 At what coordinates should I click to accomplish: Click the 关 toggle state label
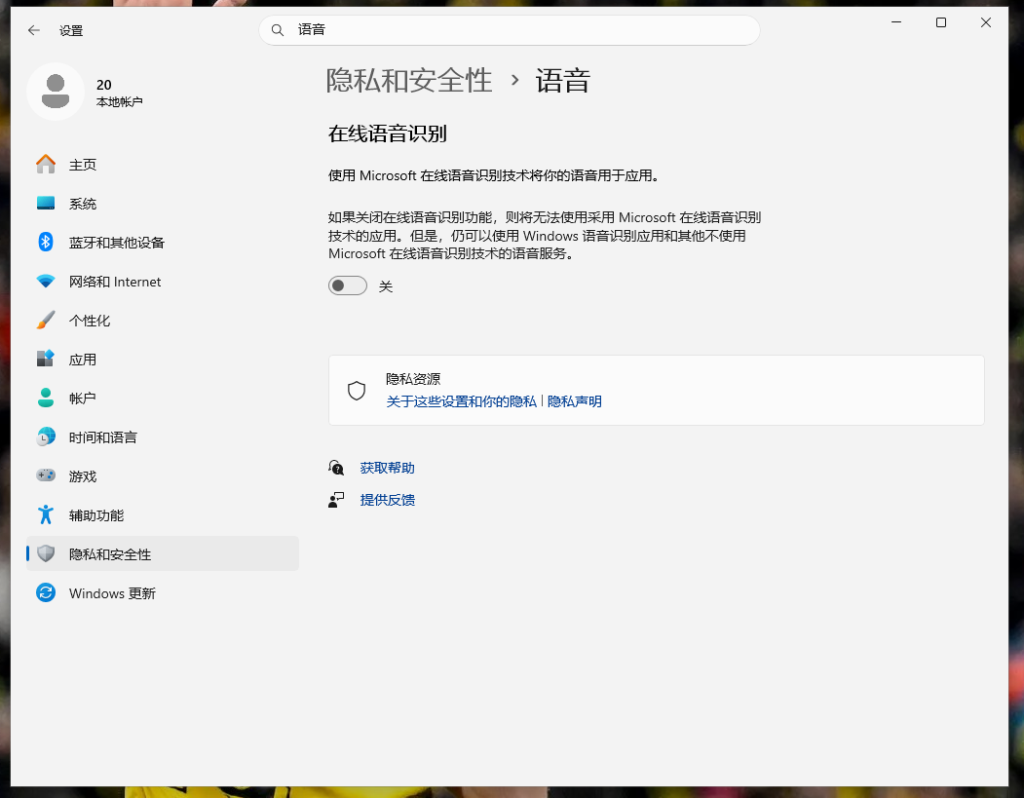pyautogui.click(x=386, y=287)
